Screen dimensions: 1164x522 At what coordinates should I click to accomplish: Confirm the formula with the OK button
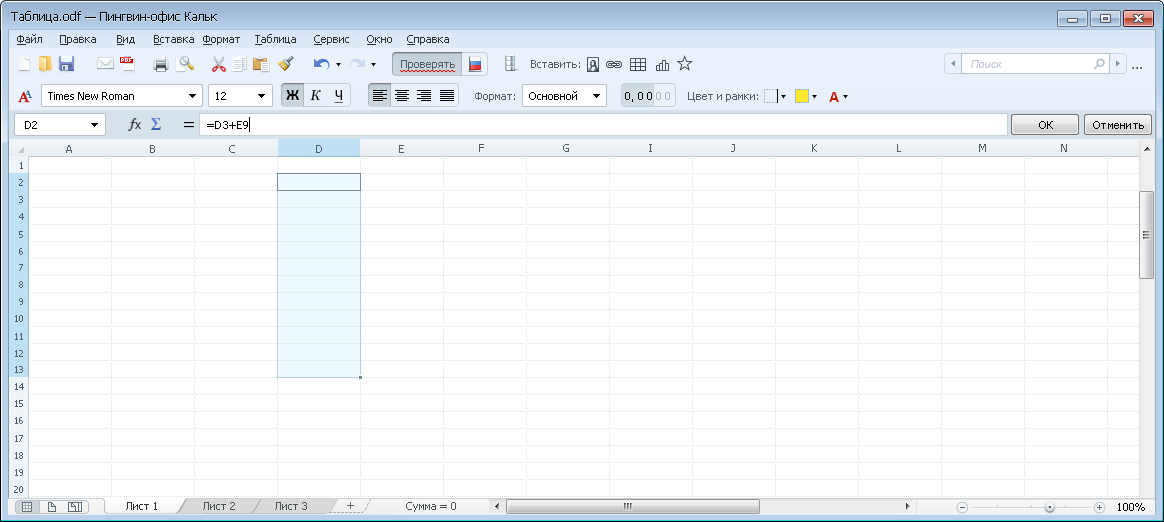[1045, 125]
